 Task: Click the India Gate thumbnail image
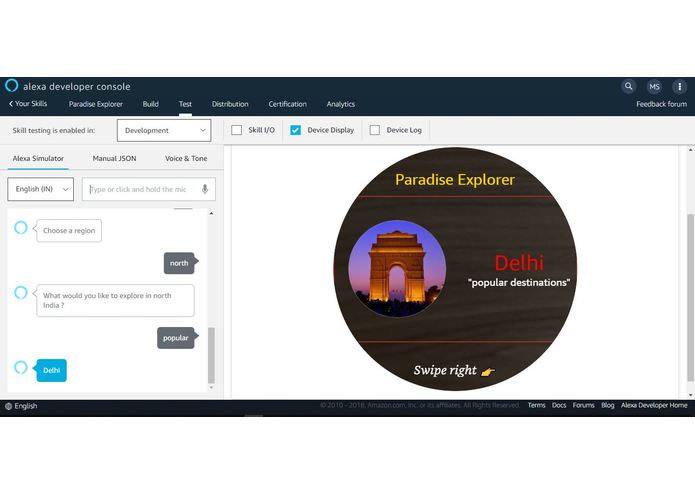tap(397, 268)
